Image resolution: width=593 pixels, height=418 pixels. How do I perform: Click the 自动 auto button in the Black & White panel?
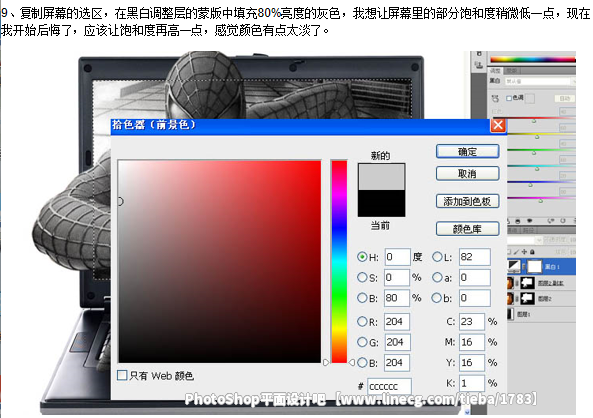(x=565, y=98)
